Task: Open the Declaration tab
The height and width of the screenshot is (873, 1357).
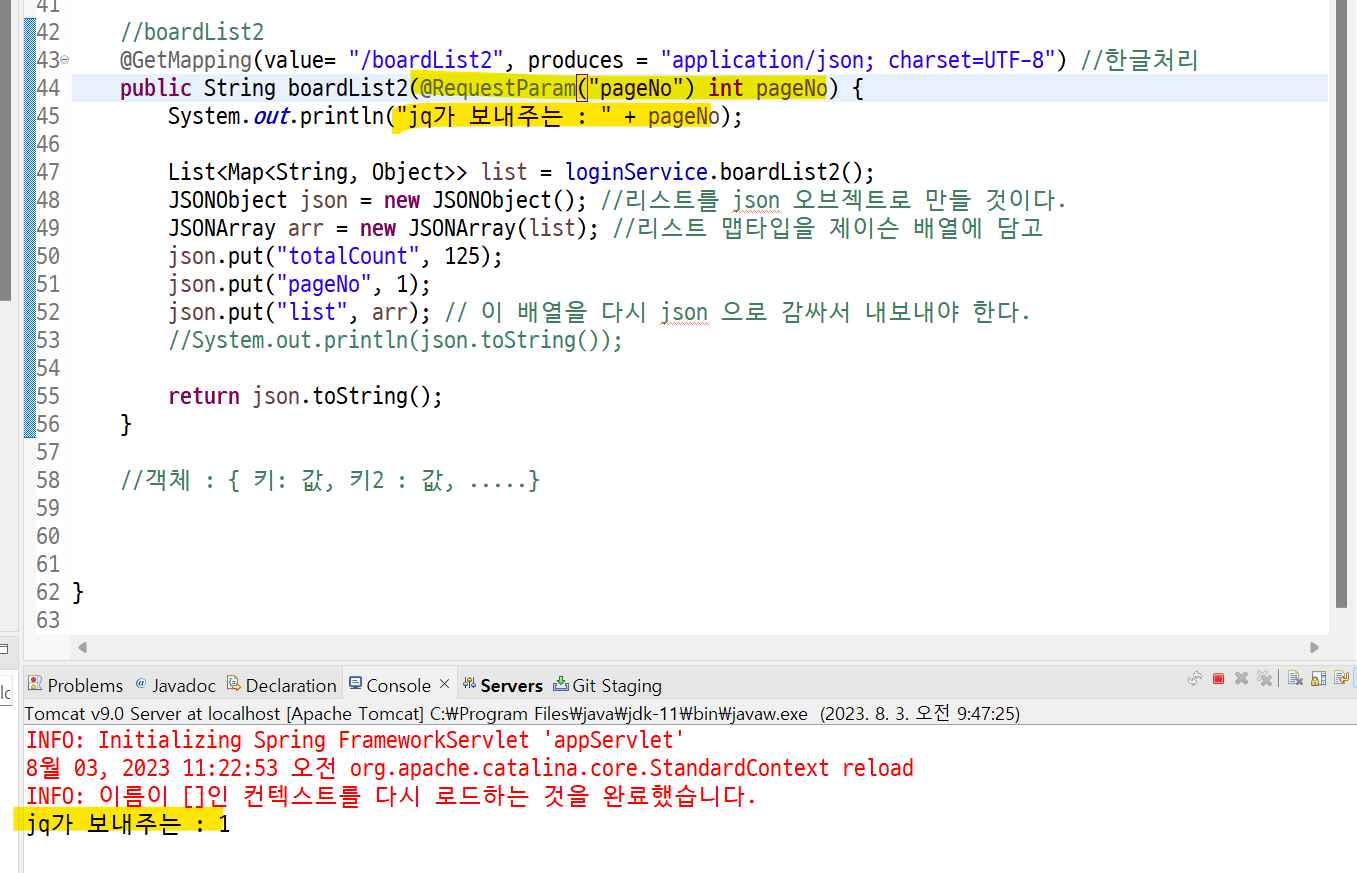Action: [281, 685]
